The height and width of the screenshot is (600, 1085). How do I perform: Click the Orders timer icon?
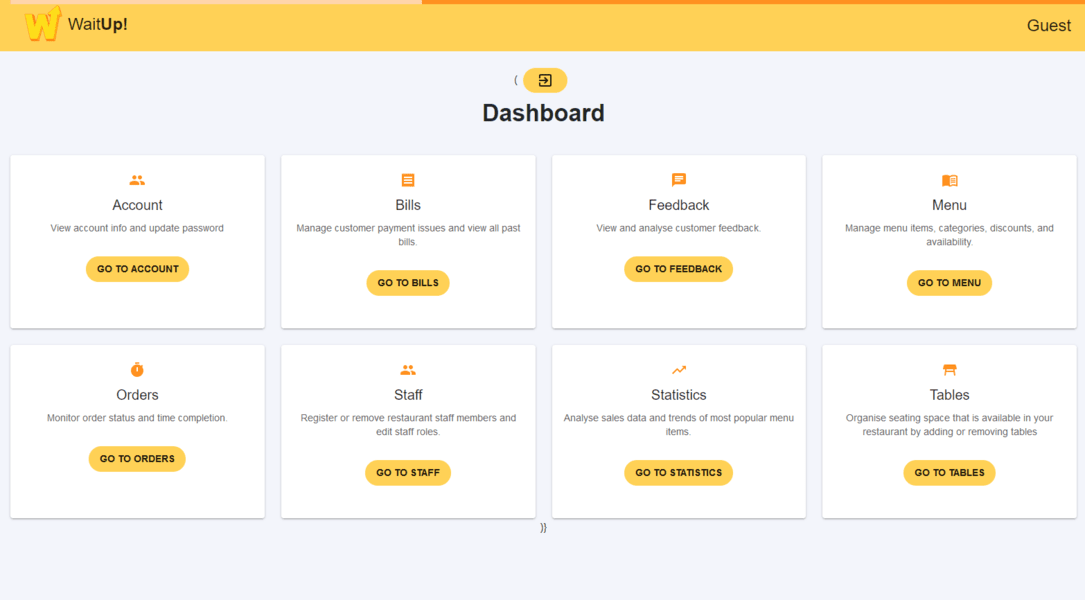tap(137, 370)
